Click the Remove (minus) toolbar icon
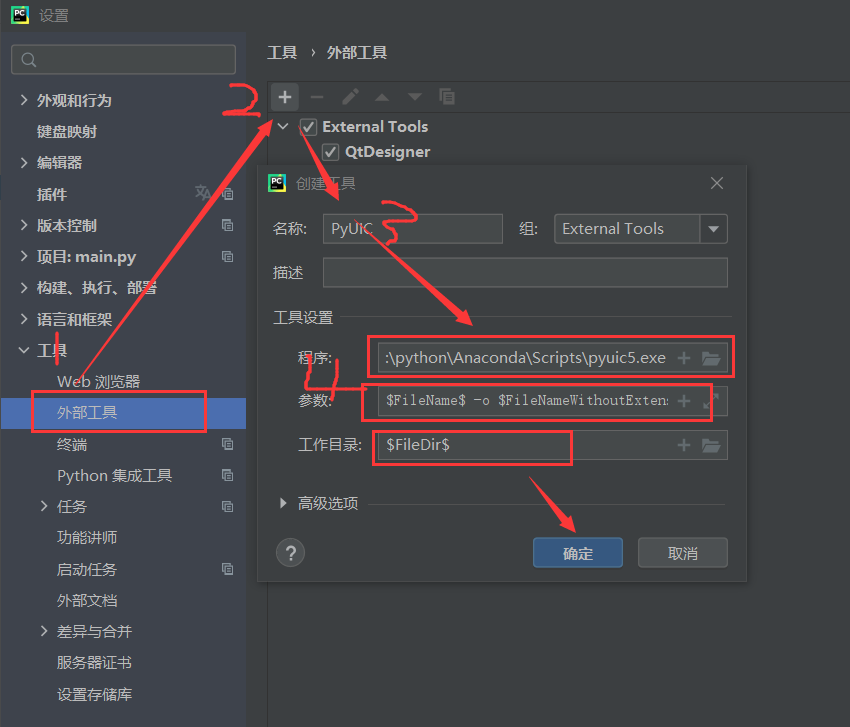 [317, 98]
